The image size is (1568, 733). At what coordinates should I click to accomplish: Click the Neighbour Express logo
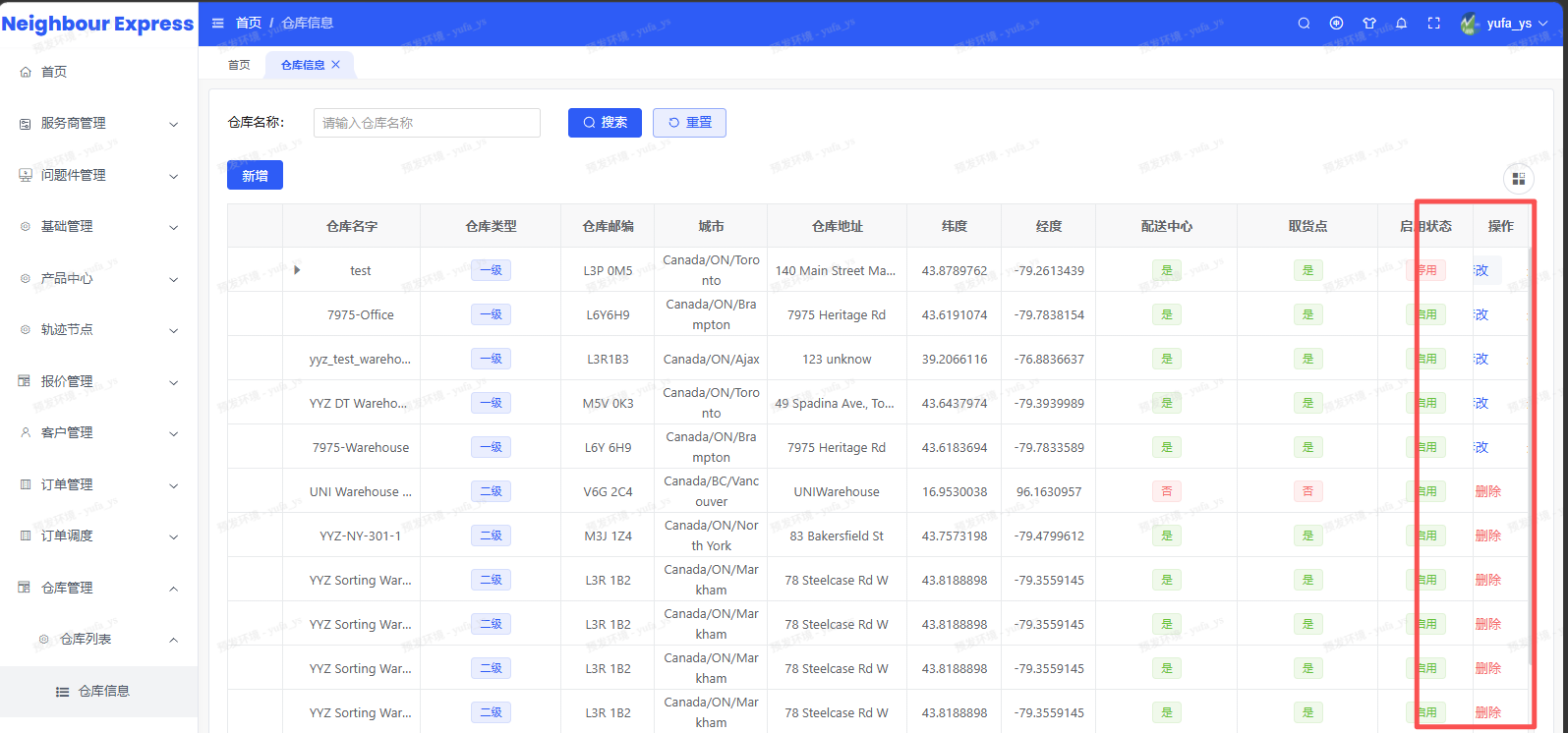click(98, 24)
